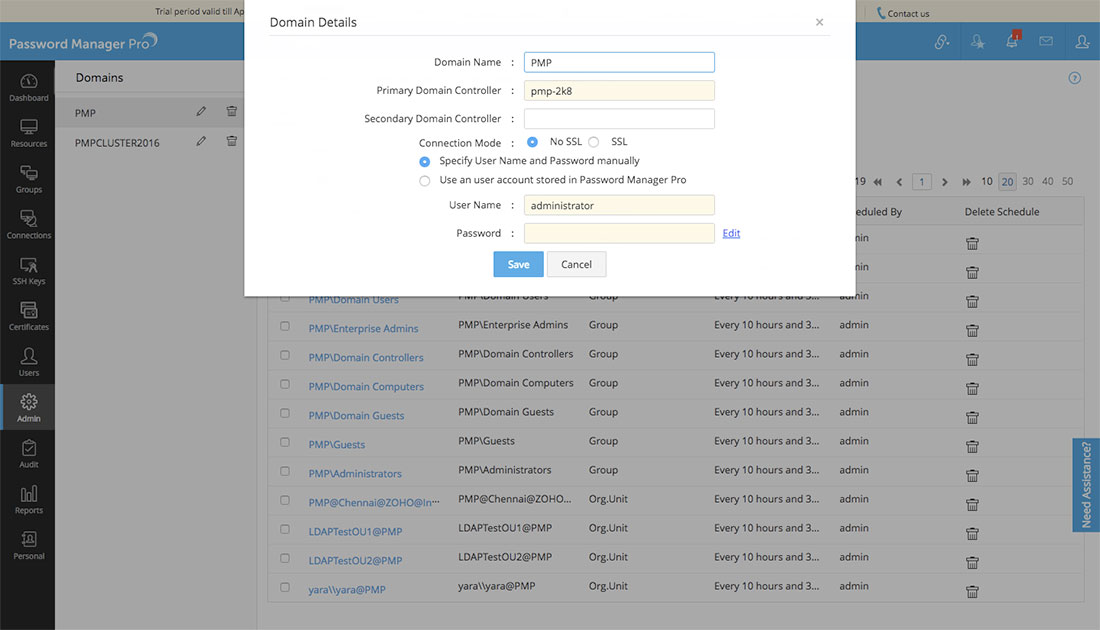This screenshot has height=630, width=1100.
Task: Delete the schedule for the PMP\Guests row
Action: [x=972, y=446]
